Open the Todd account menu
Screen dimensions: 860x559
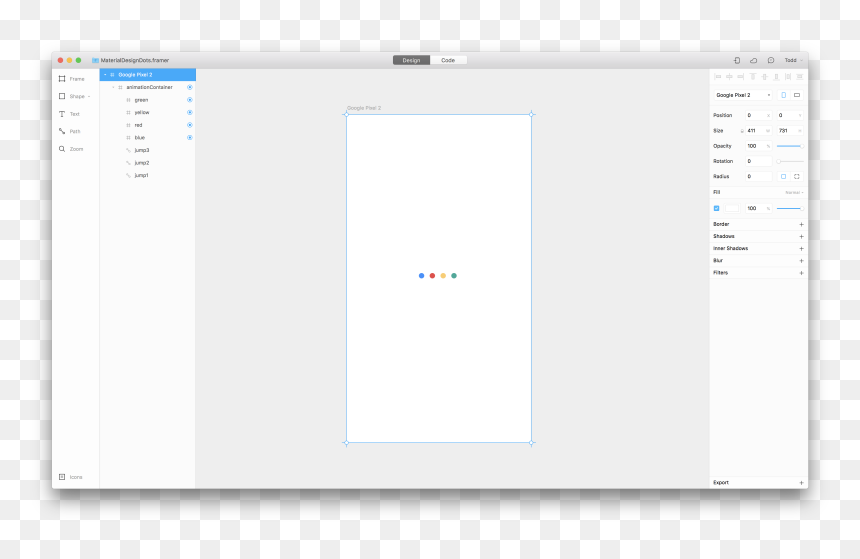[793, 60]
